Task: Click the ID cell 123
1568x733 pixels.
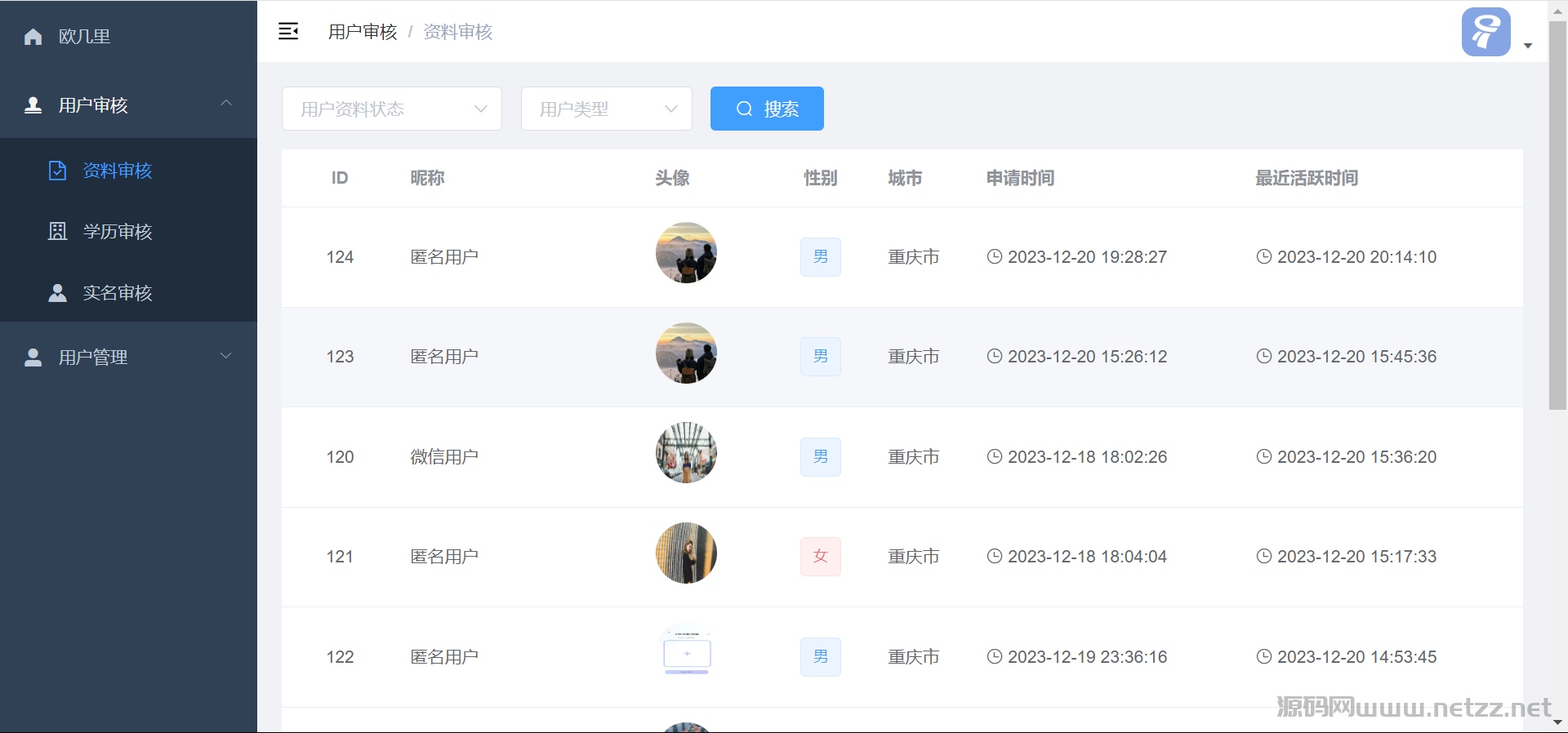Action: coord(340,357)
